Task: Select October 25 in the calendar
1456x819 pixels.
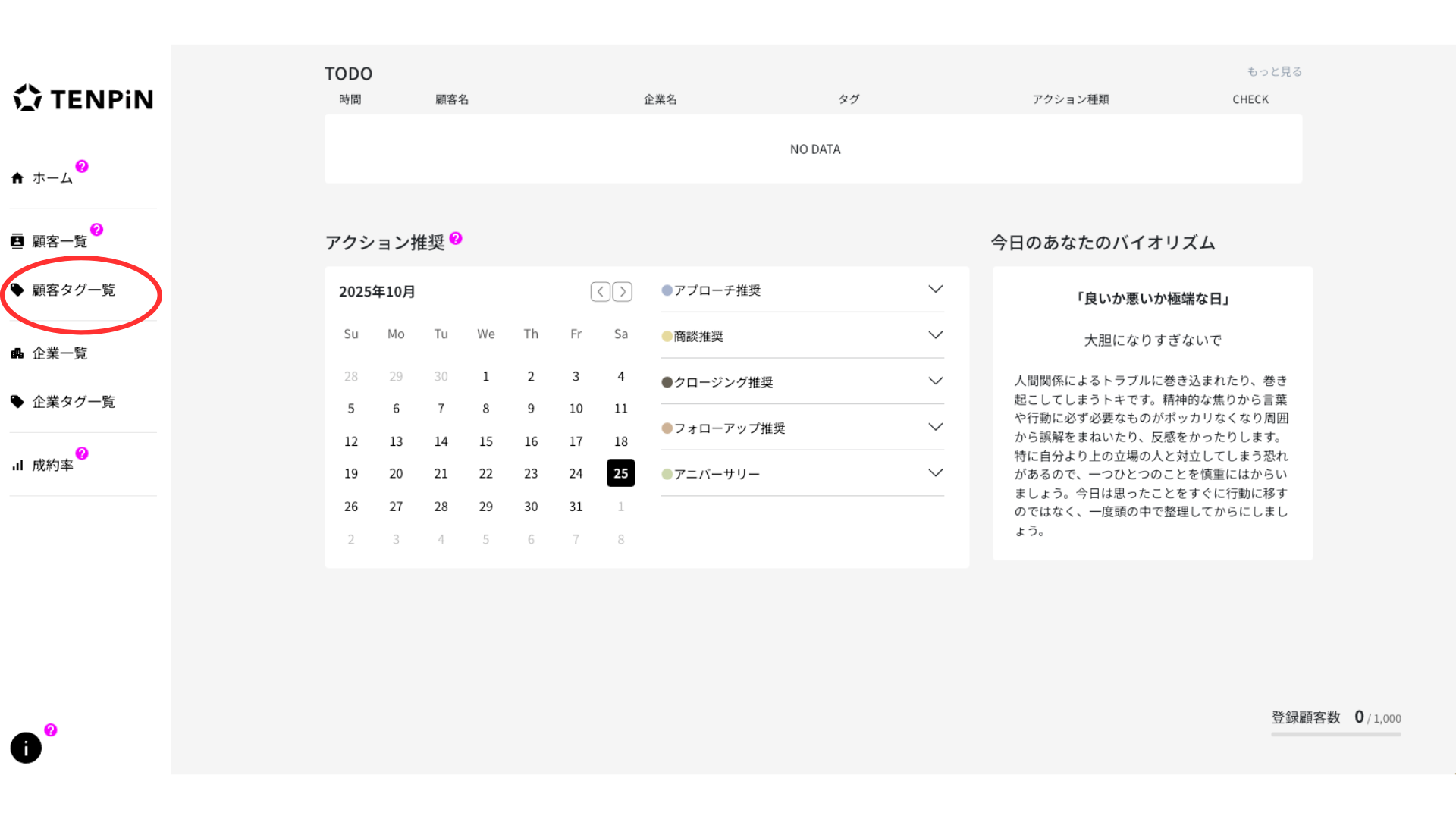Action: pos(620,473)
